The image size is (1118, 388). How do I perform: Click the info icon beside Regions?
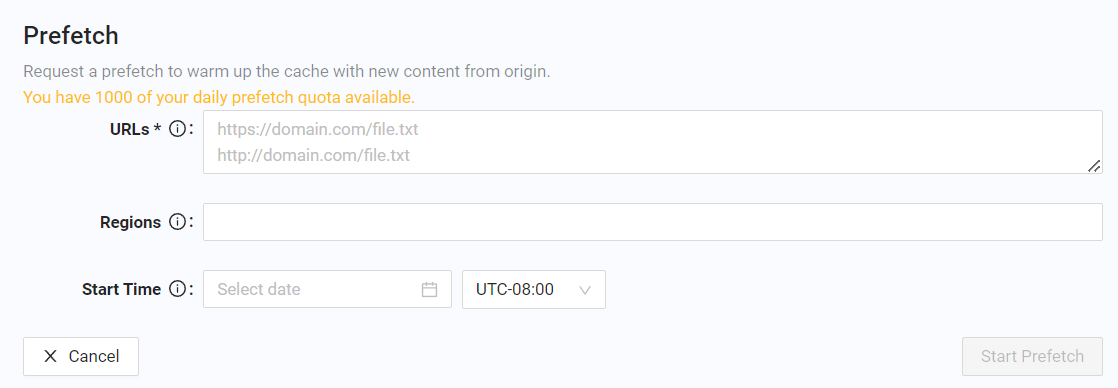click(178, 222)
